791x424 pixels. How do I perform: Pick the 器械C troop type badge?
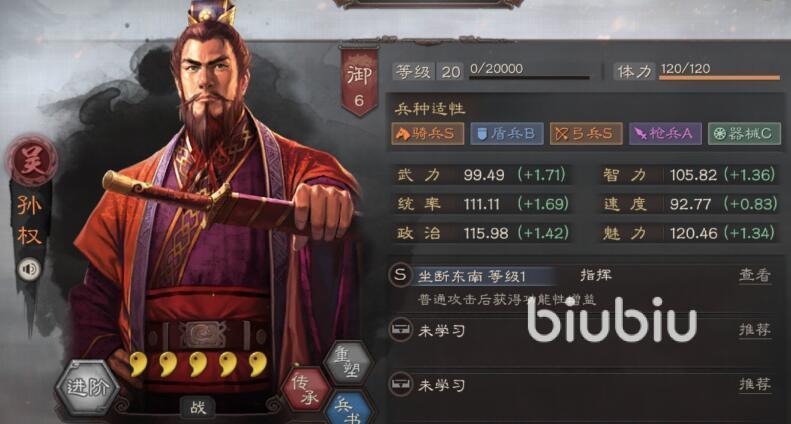[744, 134]
